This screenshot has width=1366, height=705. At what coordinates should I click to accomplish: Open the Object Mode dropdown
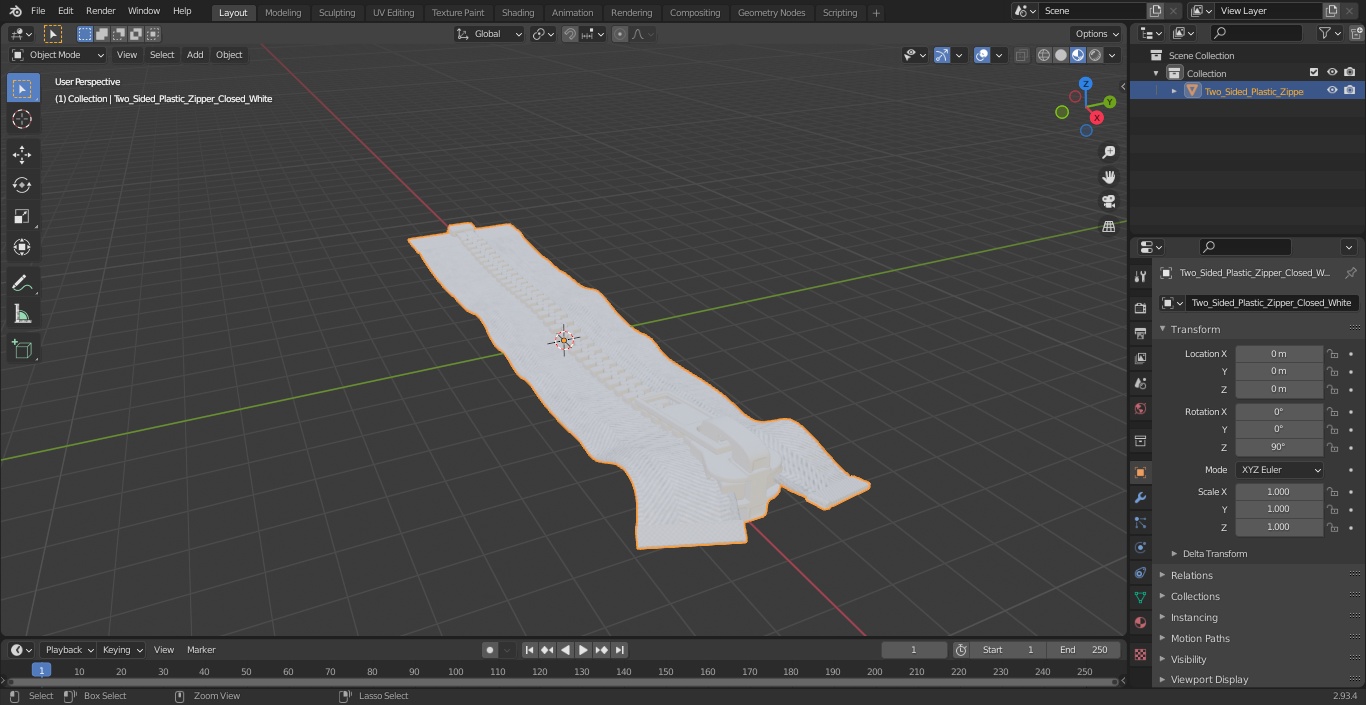click(58, 55)
